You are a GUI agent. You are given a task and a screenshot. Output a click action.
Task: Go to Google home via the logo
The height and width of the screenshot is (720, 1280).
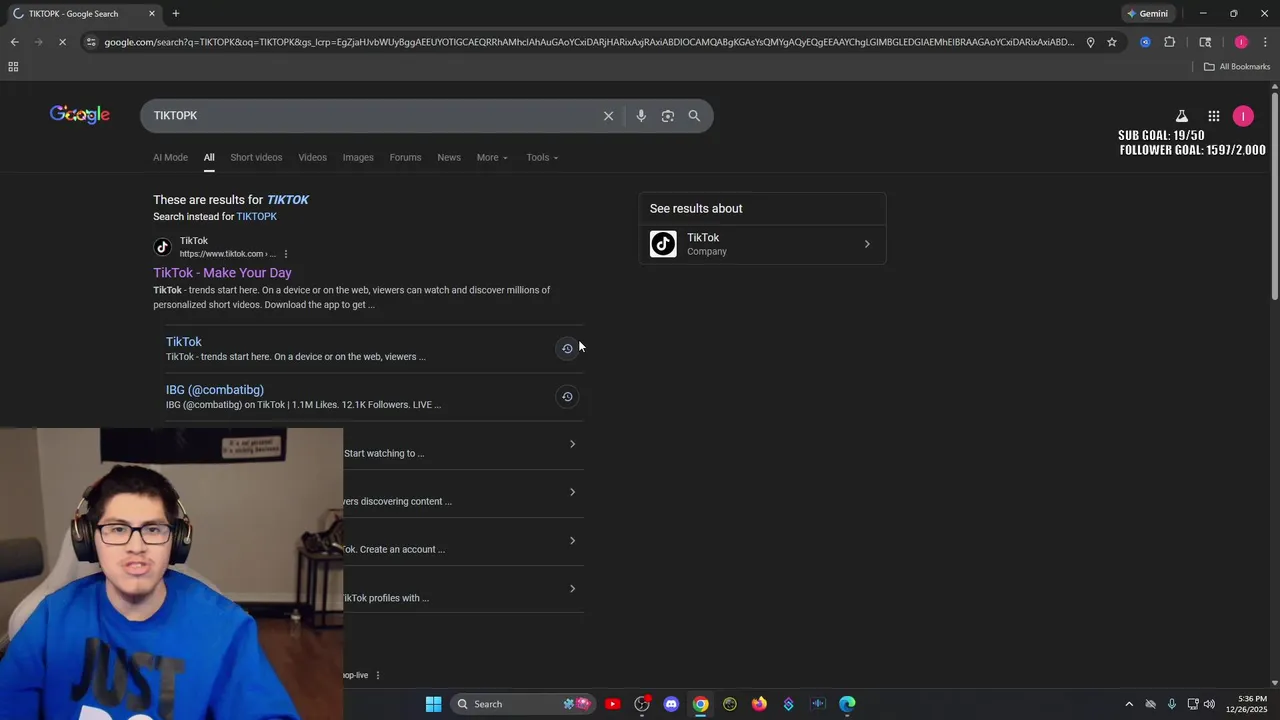point(80,115)
